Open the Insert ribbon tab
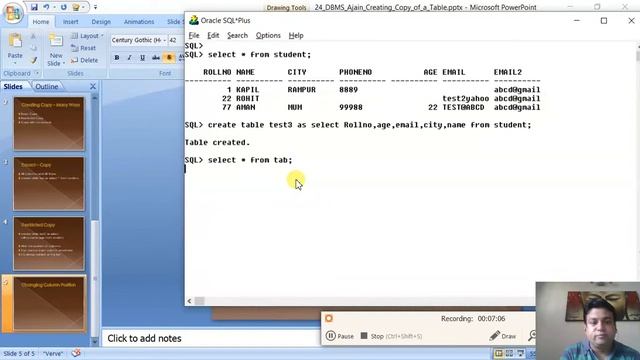The height and width of the screenshot is (360, 640). click(71, 22)
